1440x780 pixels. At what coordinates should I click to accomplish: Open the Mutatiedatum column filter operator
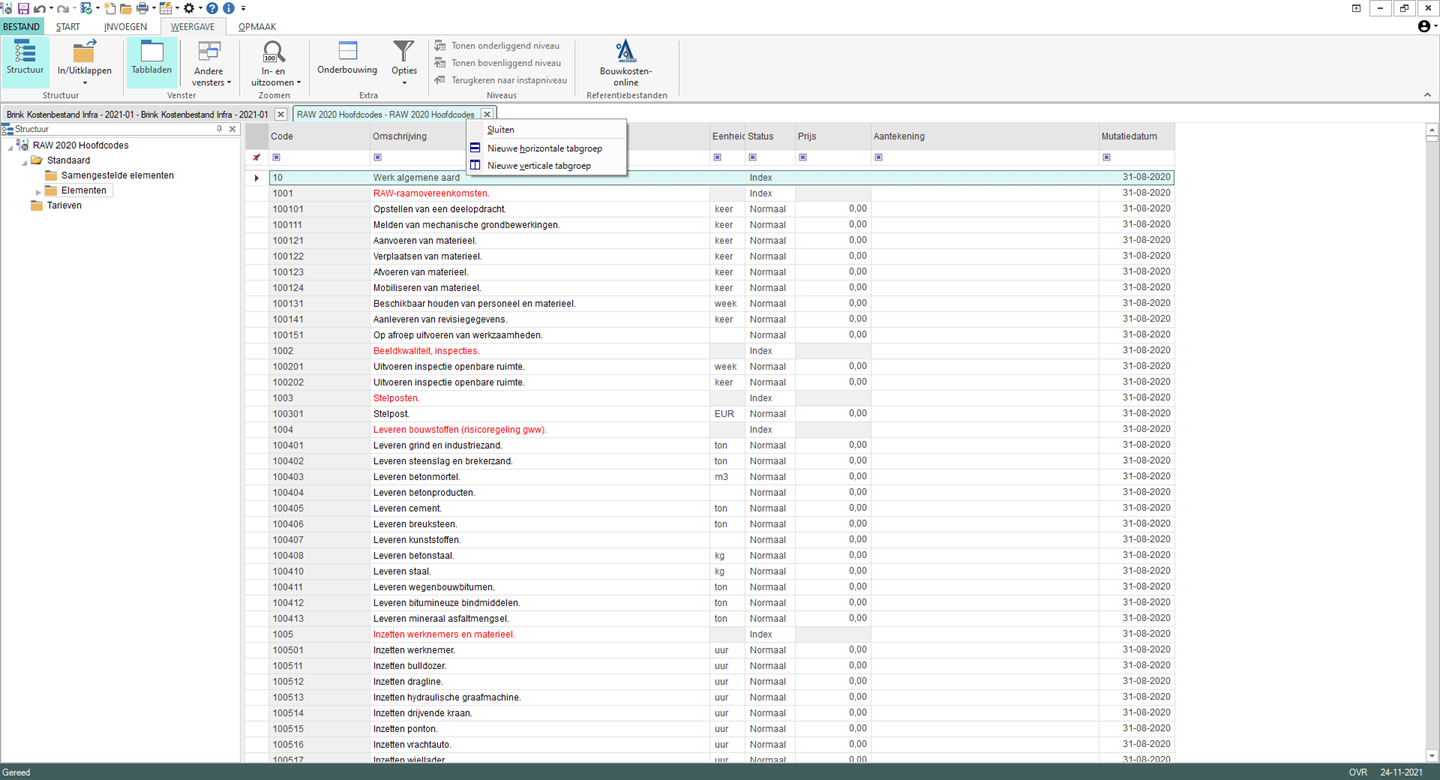pyautogui.click(x=1106, y=157)
